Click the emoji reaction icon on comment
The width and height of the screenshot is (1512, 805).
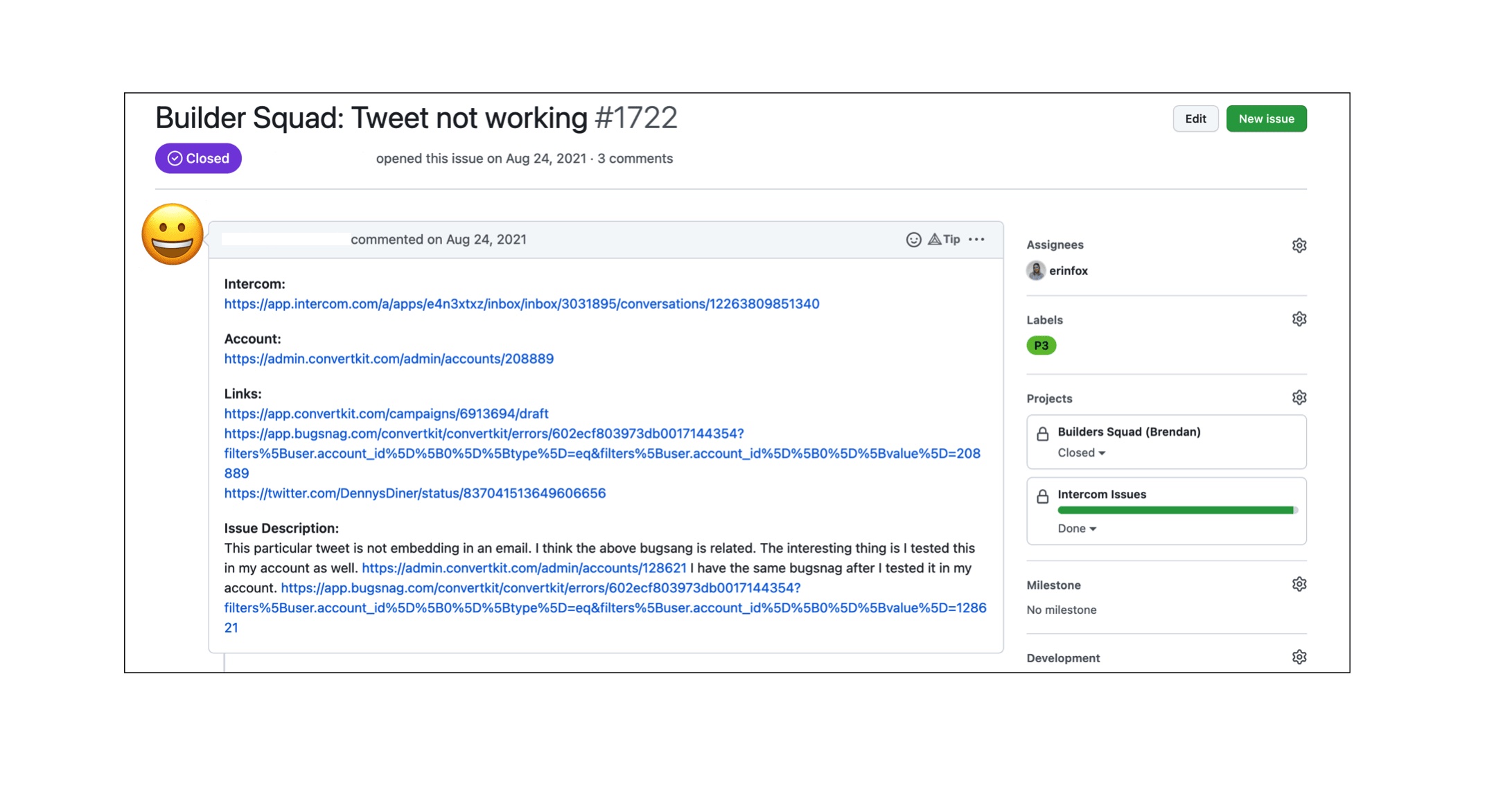tap(913, 239)
